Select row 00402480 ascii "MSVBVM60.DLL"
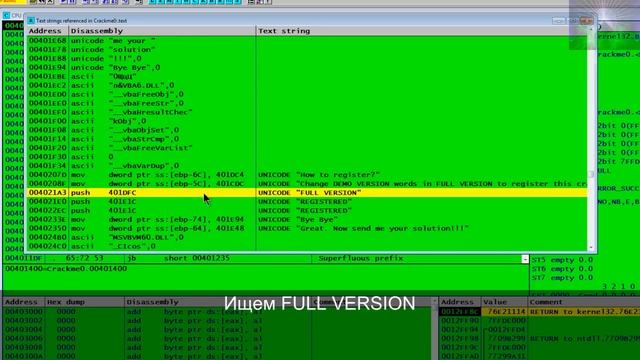The width and height of the screenshot is (640, 360). (x=307, y=238)
